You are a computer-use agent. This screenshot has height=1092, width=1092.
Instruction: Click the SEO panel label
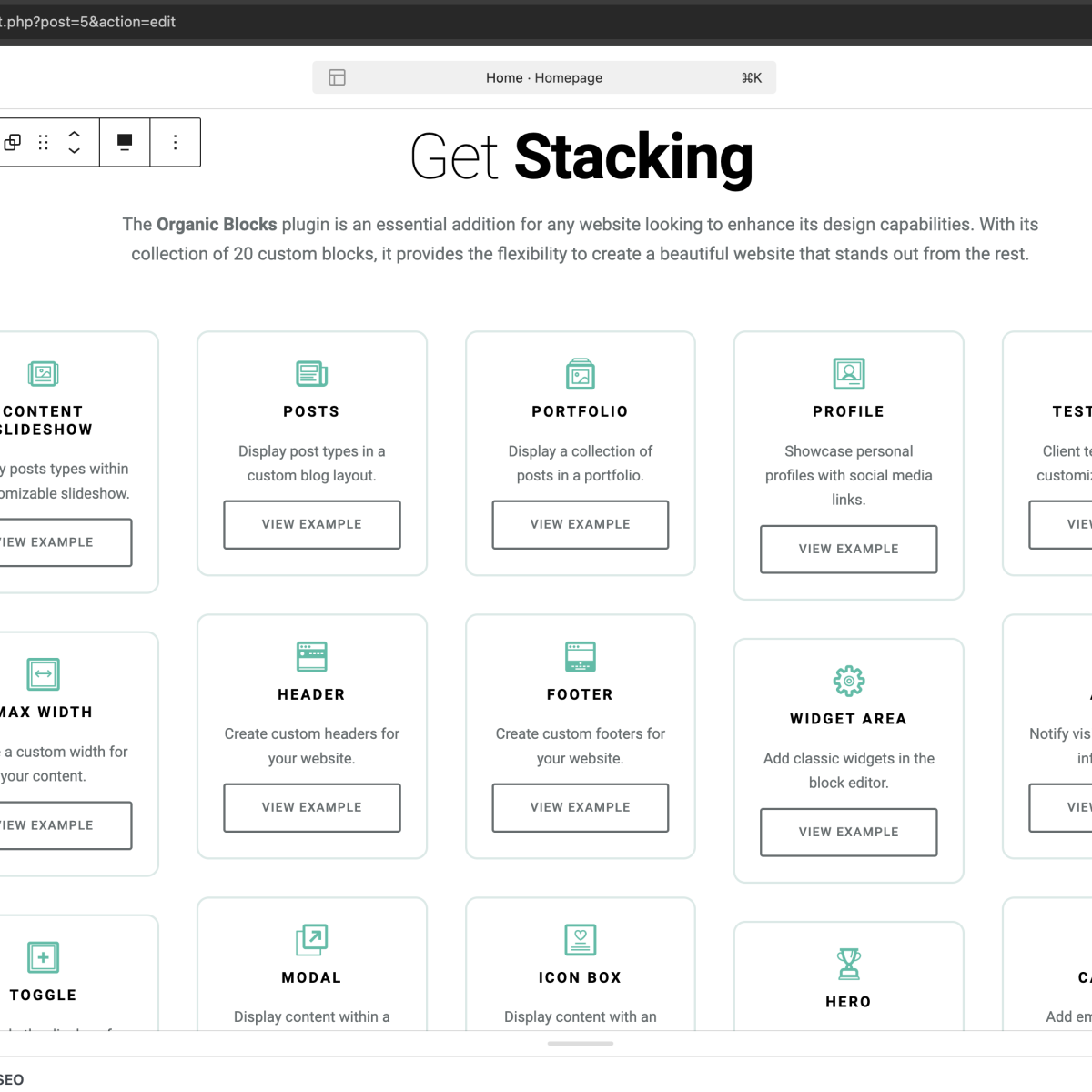(x=12, y=1080)
